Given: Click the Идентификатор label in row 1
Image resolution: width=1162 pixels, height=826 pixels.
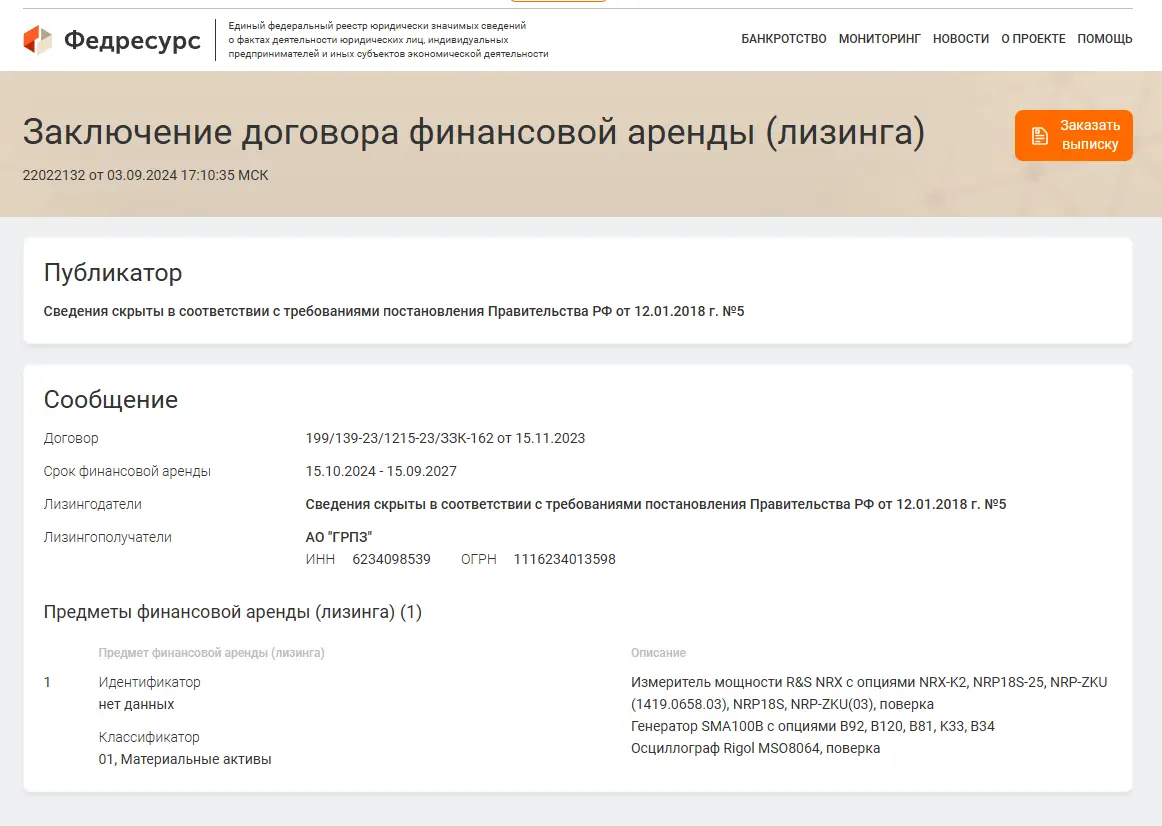Looking at the screenshot, I should pyautogui.click(x=150, y=682).
